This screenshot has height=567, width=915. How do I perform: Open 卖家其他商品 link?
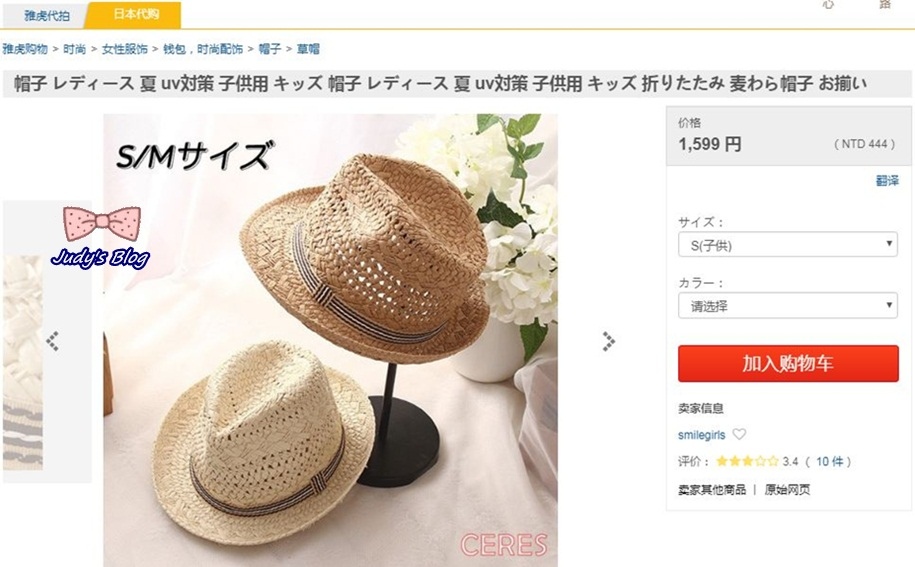click(x=712, y=490)
